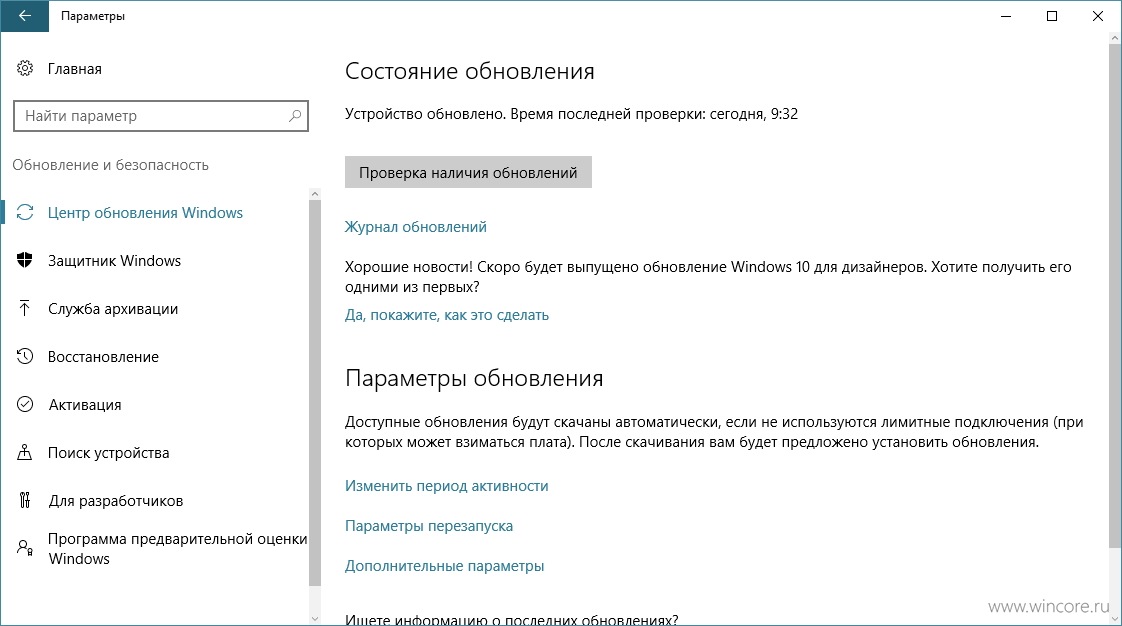Click the Insider Program person icon
Image resolution: width=1122 pixels, height=626 pixels.
pyautogui.click(x=25, y=548)
